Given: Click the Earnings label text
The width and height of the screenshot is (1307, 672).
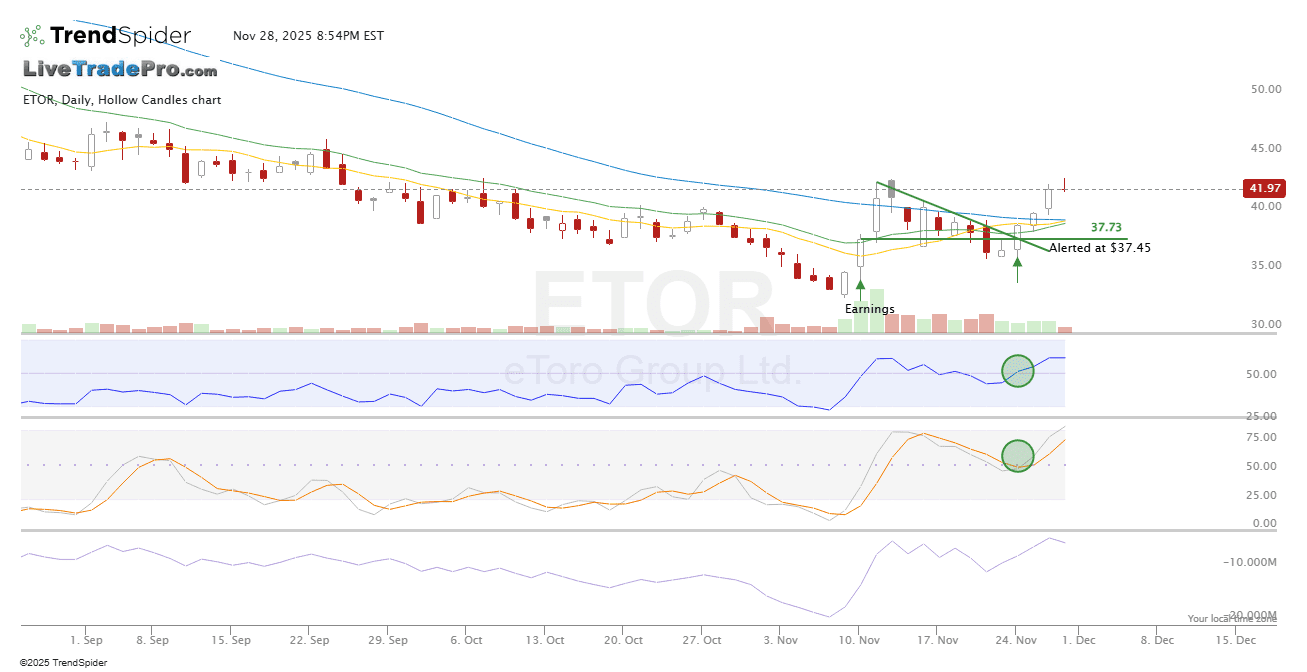Looking at the screenshot, I should click(x=869, y=309).
